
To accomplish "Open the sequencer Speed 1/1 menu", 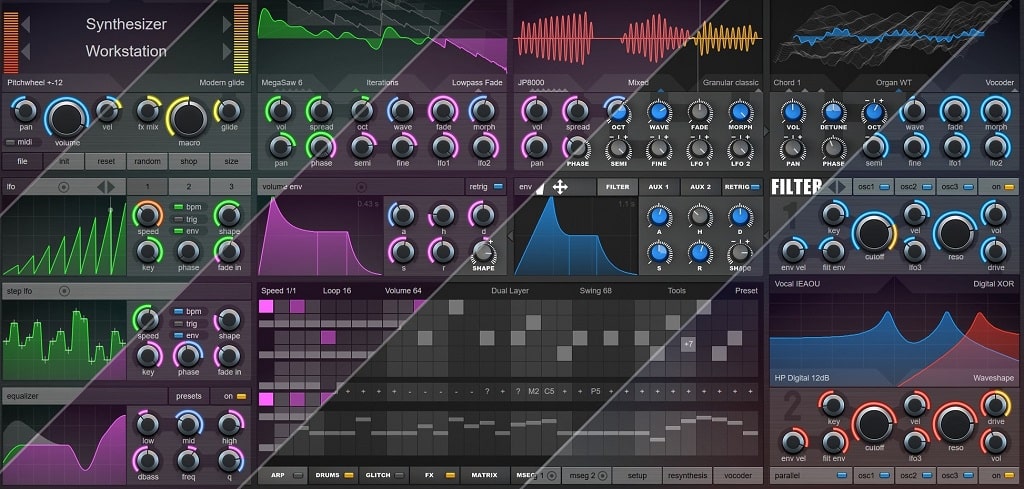I will point(279,291).
